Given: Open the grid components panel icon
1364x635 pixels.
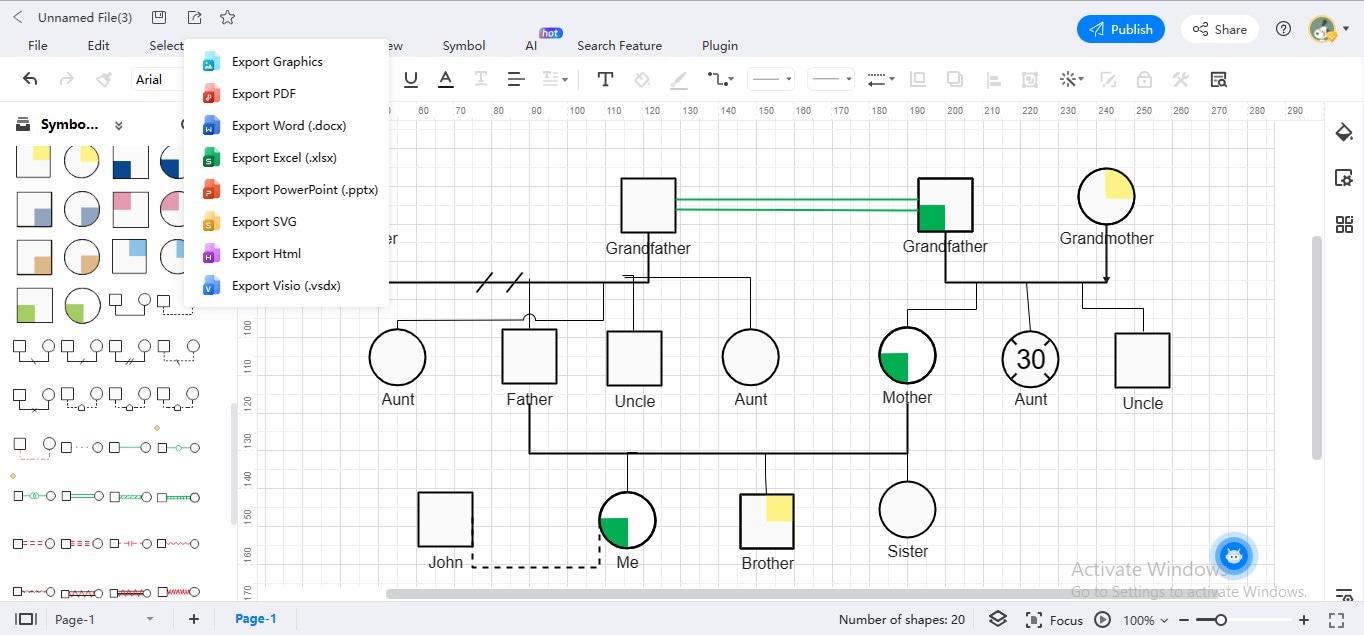Looking at the screenshot, I should pyautogui.click(x=1344, y=224).
